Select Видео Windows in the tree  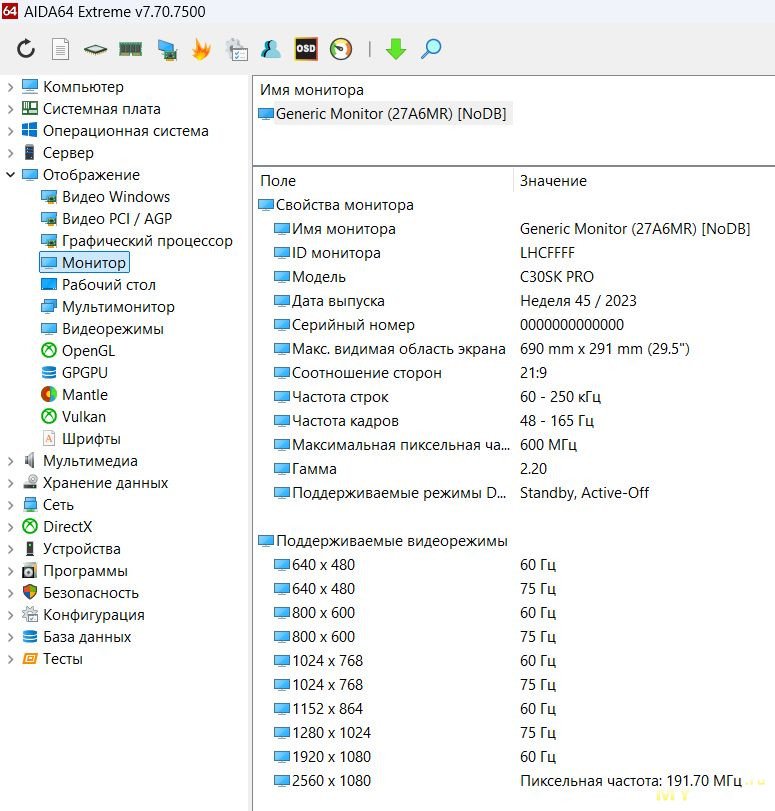tap(116, 197)
